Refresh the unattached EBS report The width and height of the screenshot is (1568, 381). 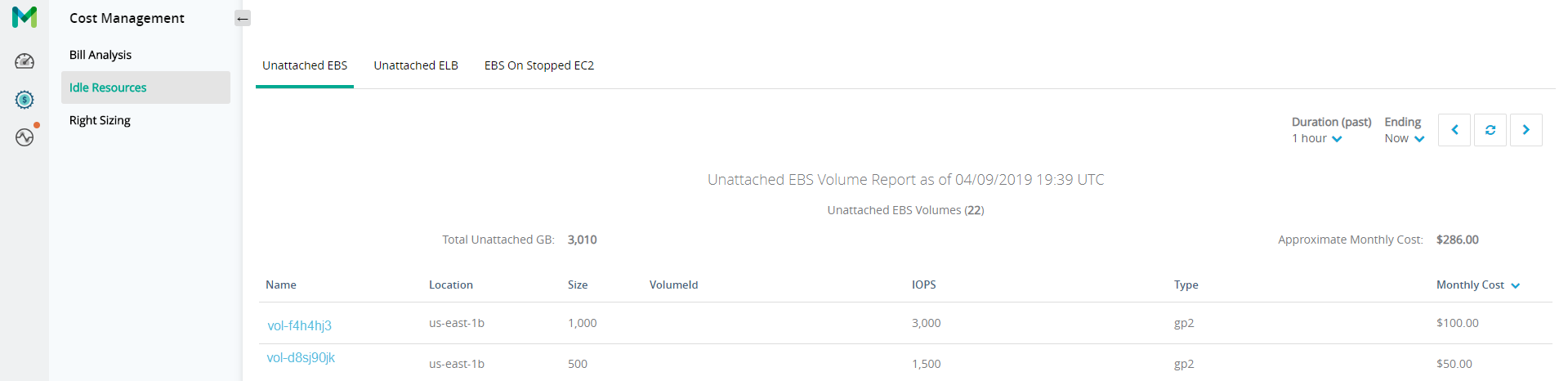tap(1490, 130)
